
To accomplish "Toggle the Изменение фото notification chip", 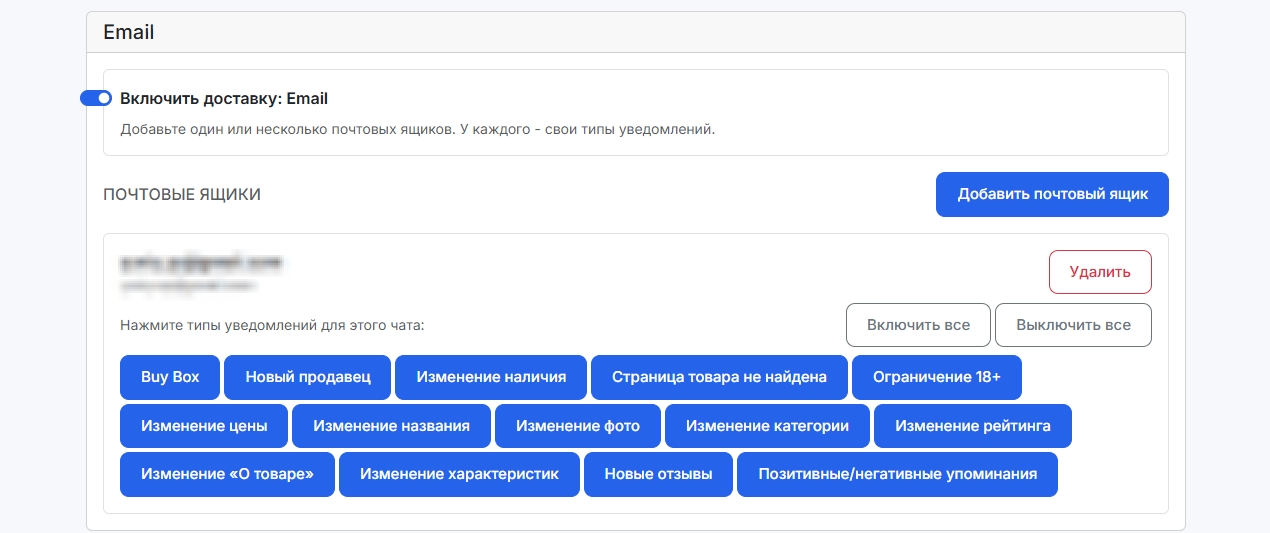I will point(578,426).
